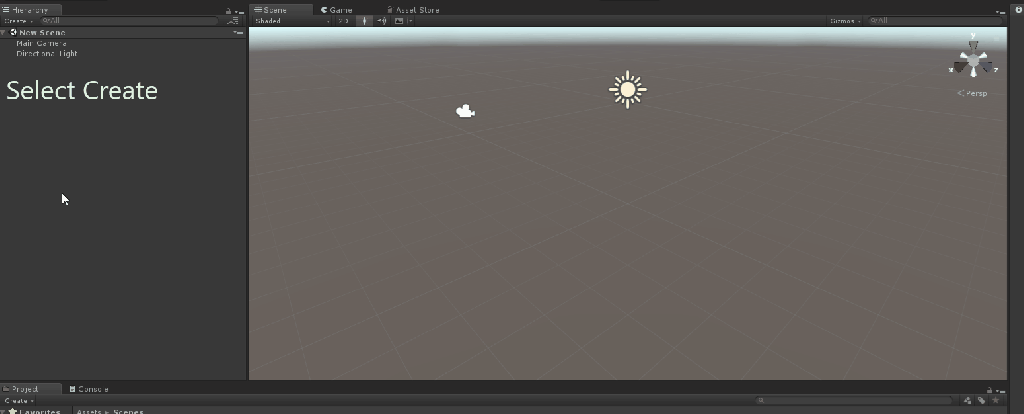Open the Hierarchy Create dropdown
Image resolution: width=1024 pixels, height=414 pixels.
[17, 21]
